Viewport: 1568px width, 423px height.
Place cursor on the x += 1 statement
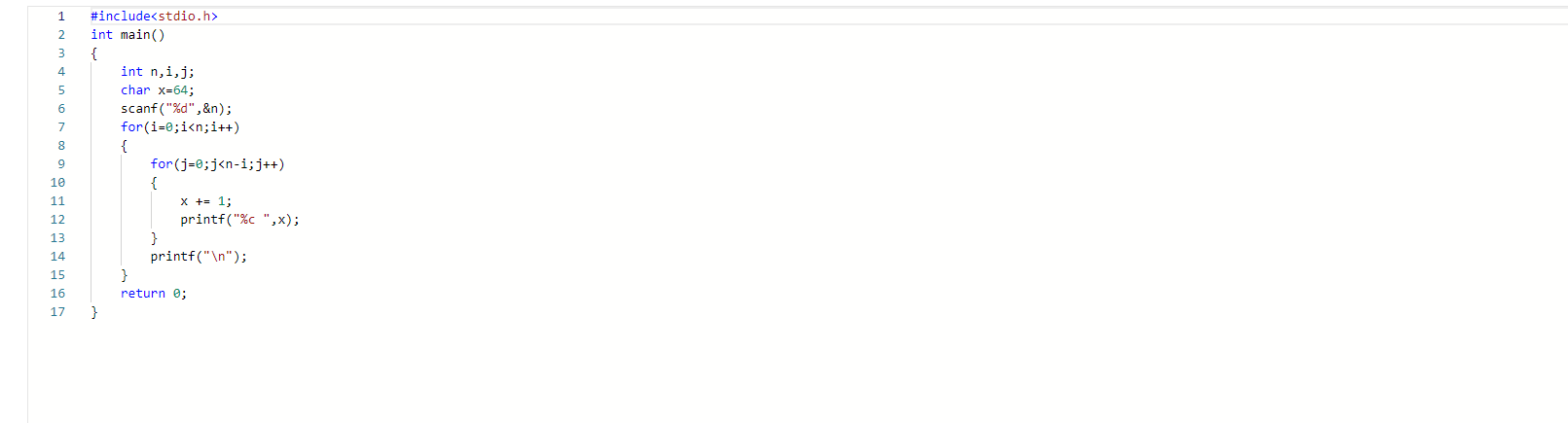click(x=205, y=201)
